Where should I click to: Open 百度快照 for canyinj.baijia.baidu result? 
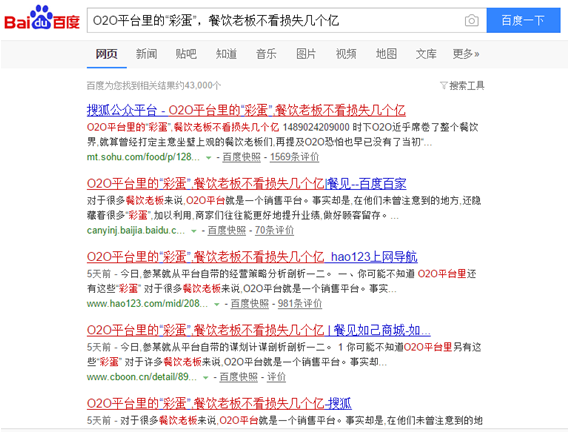coord(227,230)
